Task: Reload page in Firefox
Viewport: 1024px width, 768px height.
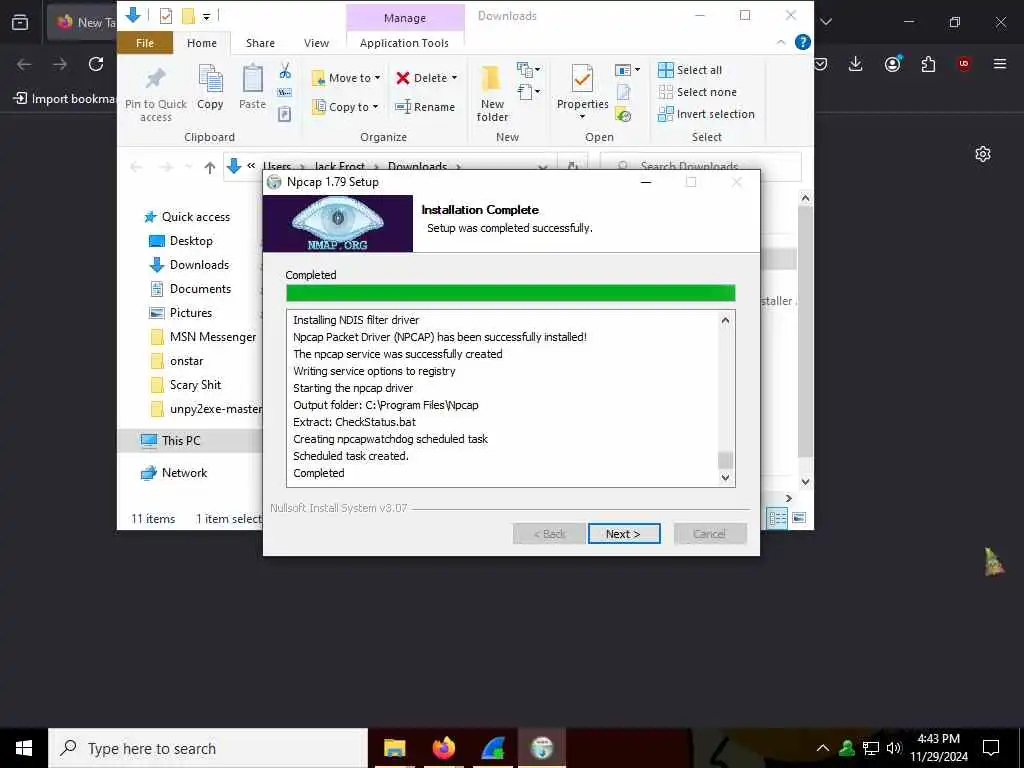Action: pyautogui.click(x=96, y=63)
